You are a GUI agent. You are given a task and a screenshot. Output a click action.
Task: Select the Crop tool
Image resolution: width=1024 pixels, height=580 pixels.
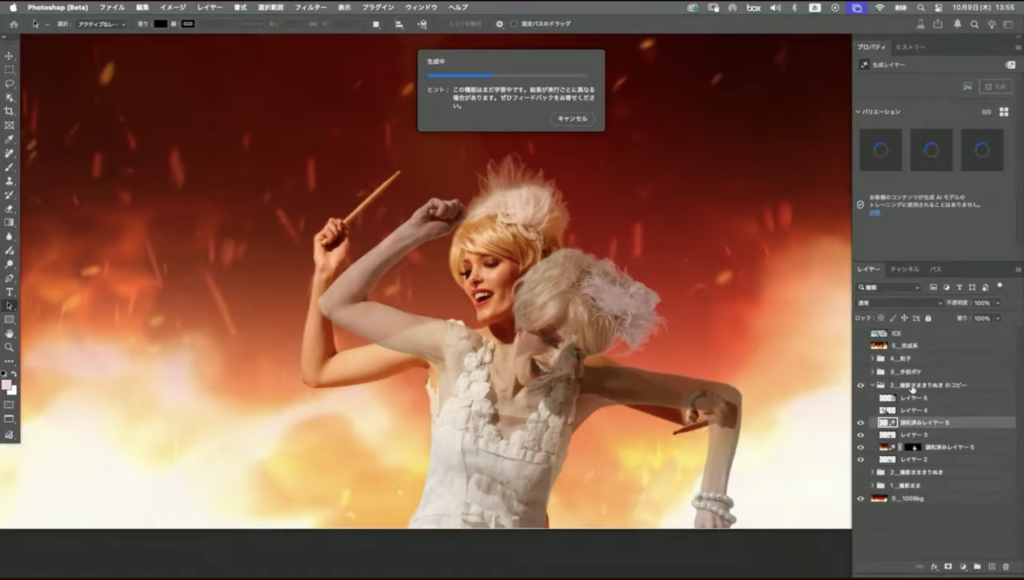coord(9,111)
